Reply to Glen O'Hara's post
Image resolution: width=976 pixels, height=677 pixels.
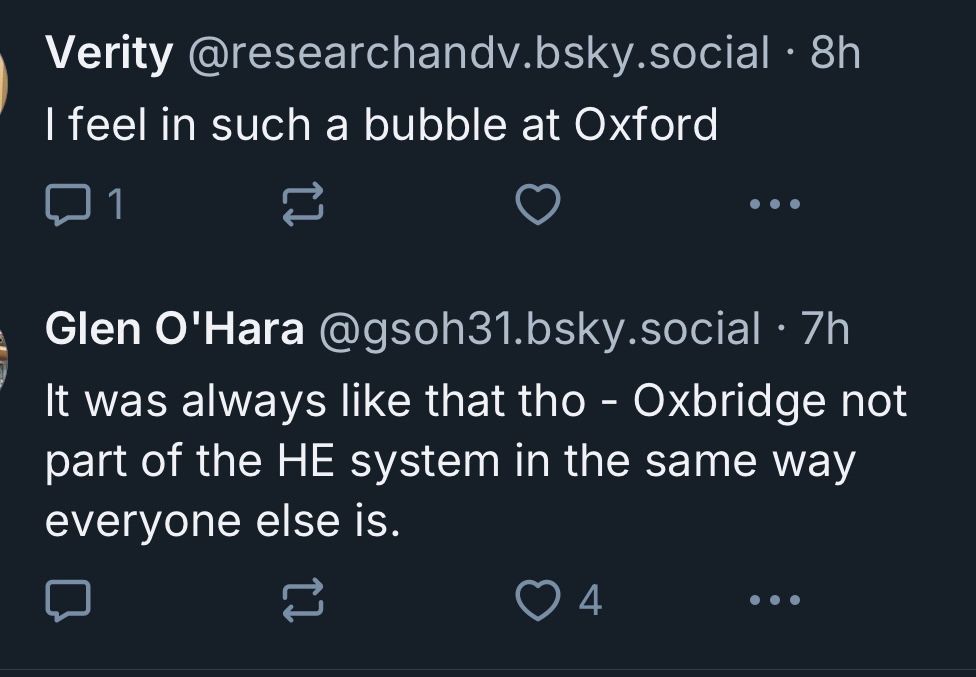click(x=68, y=600)
